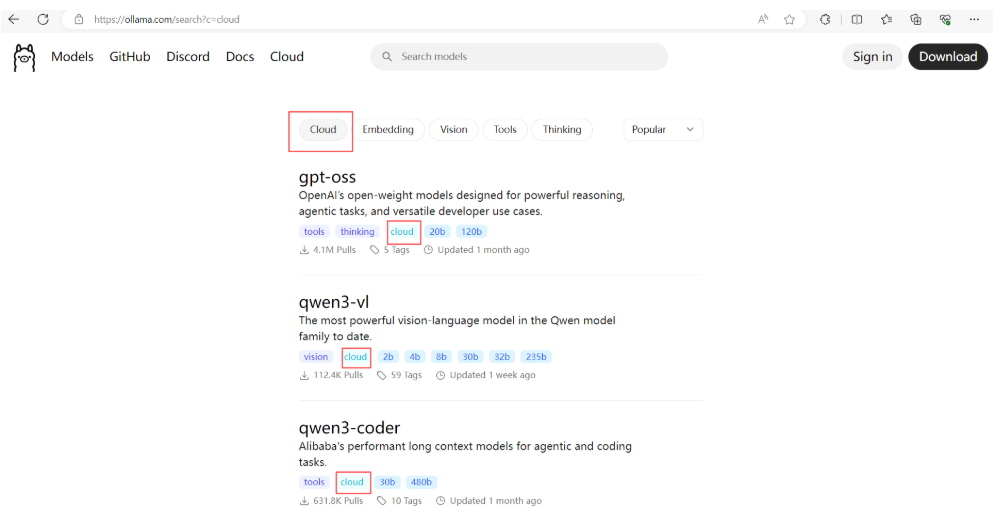Image resolution: width=1004 pixels, height=530 pixels.
Task: Click the 4b tag under qwen3-vl
Action: click(415, 357)
